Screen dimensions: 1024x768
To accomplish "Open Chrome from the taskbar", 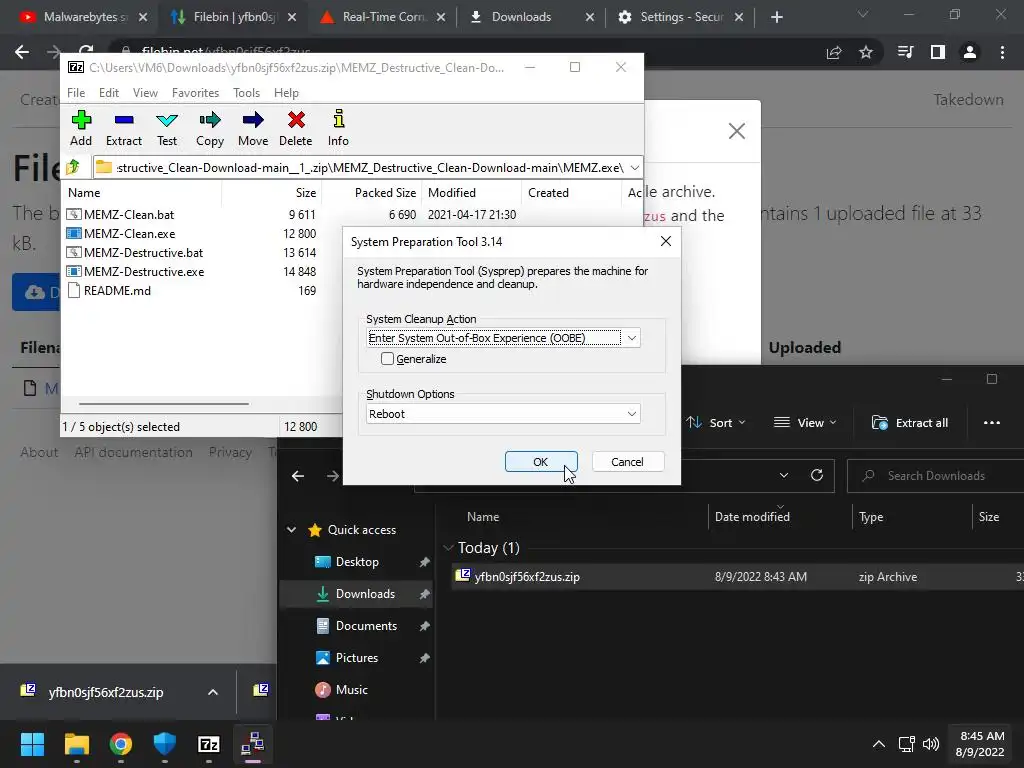I will coord(121,744).
